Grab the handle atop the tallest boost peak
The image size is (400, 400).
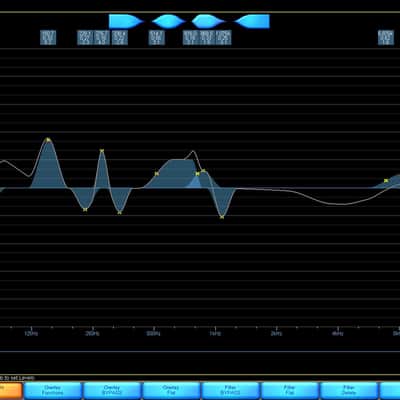coord(48,140)
